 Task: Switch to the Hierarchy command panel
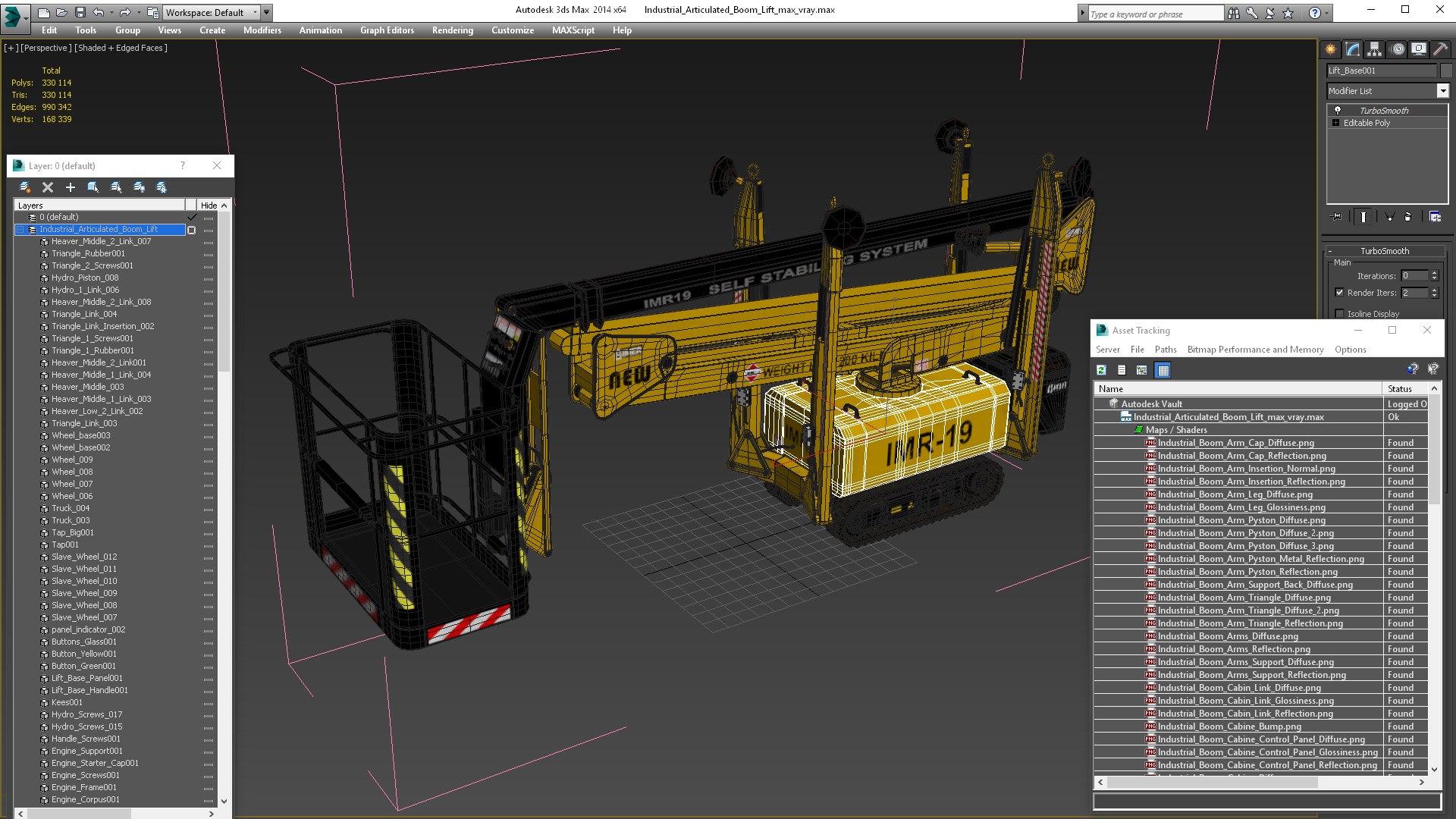click(1375, 49)
